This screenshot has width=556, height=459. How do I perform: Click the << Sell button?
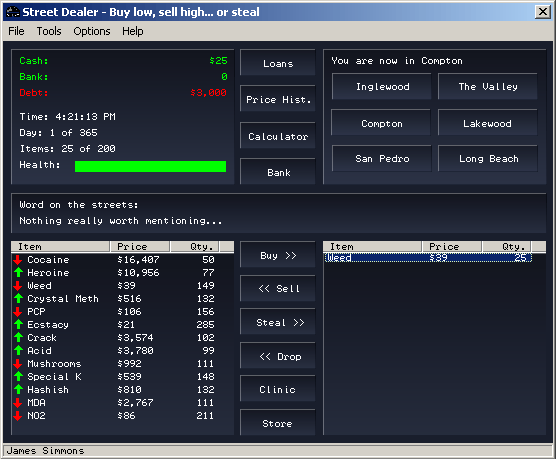[x=278, y=288]
